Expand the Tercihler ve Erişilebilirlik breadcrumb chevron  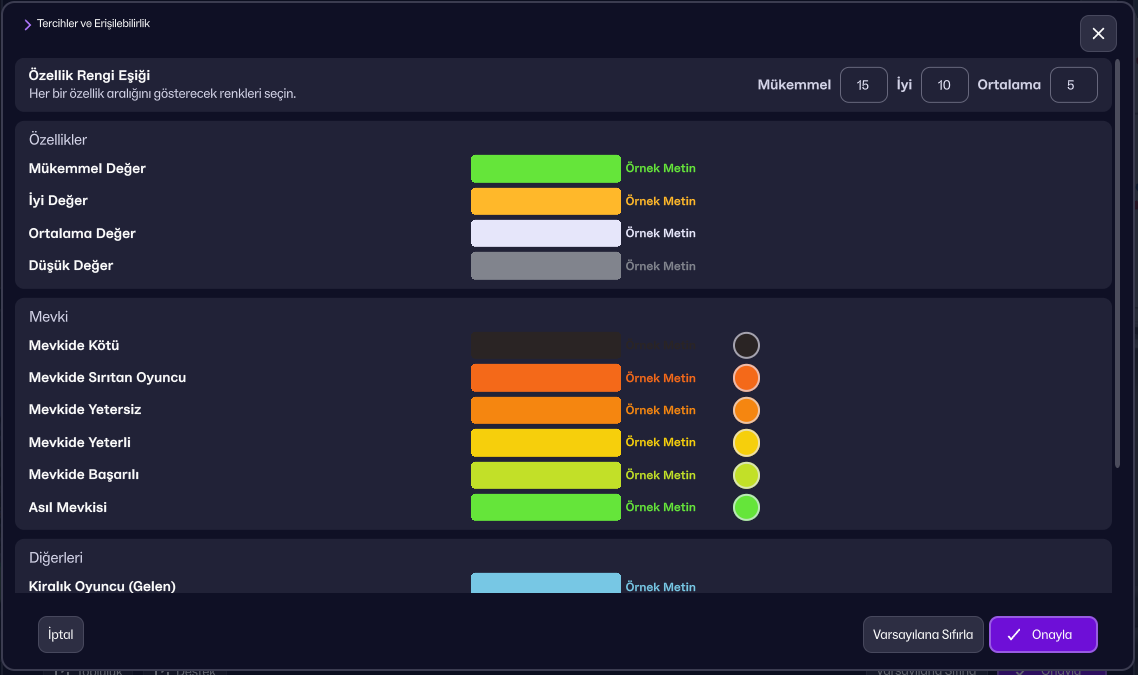click(28, 25)
